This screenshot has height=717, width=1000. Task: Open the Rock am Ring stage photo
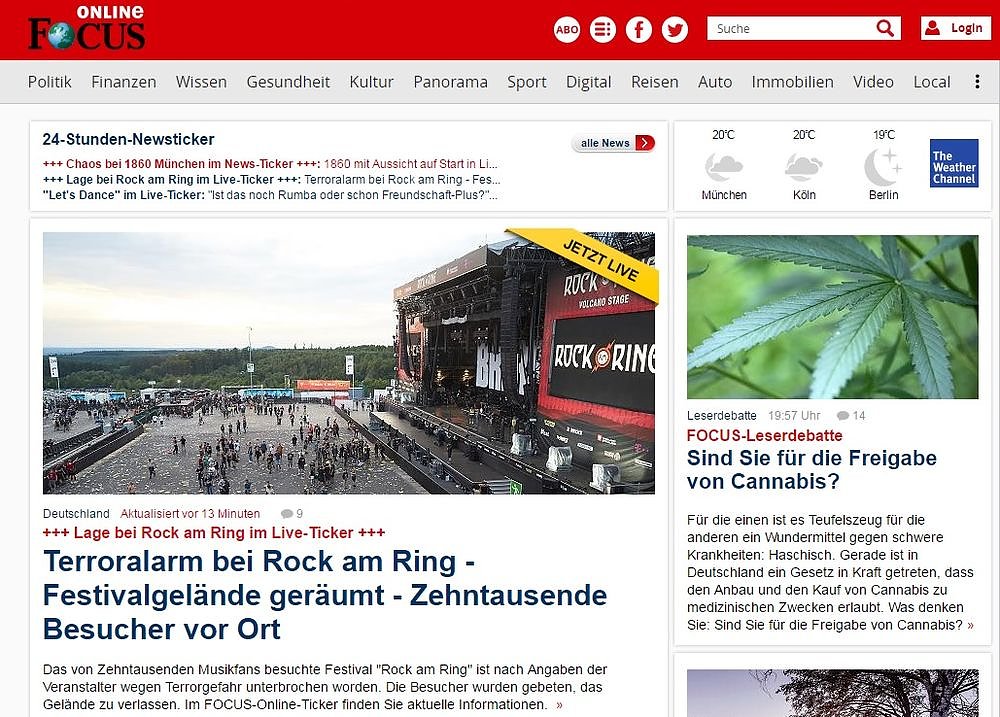(349, 363)
